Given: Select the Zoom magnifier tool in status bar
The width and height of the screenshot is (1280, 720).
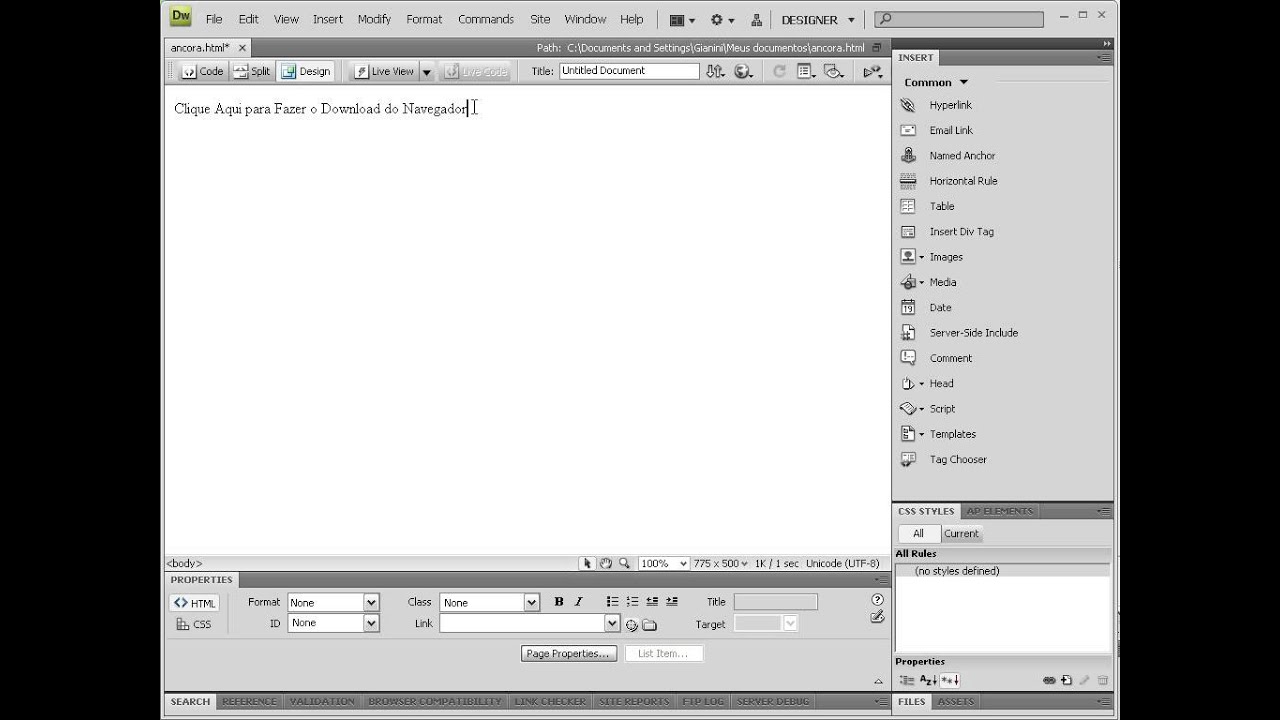Looking at the screenshot, I should point(625,564).
